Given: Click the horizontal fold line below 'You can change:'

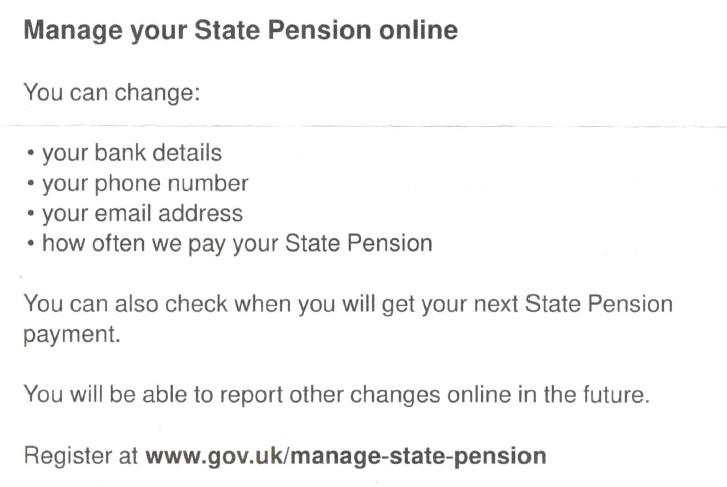Looking at the screenshot, I should pos(364,126).
